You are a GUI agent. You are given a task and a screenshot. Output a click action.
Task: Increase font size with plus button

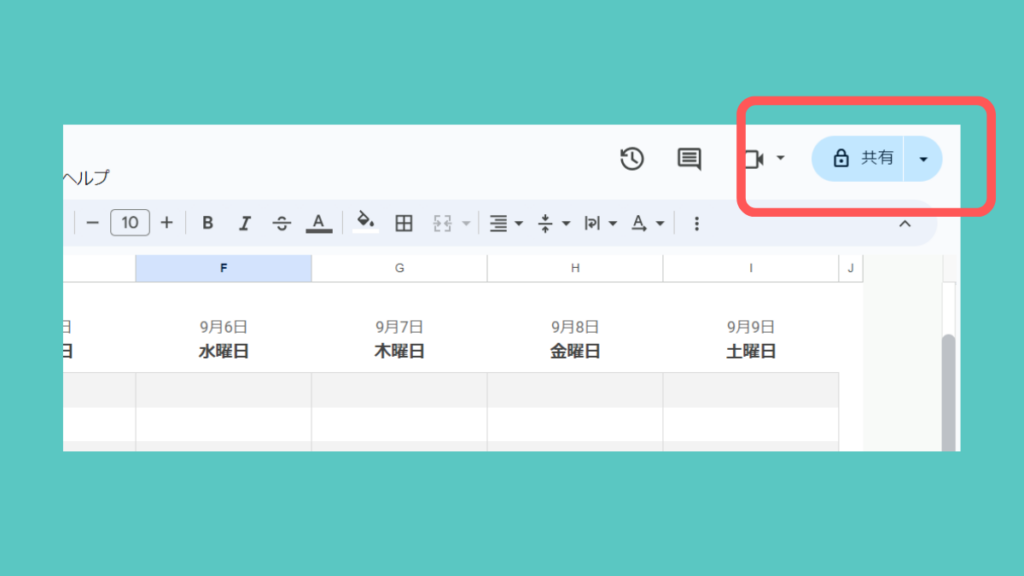point(167,223)
